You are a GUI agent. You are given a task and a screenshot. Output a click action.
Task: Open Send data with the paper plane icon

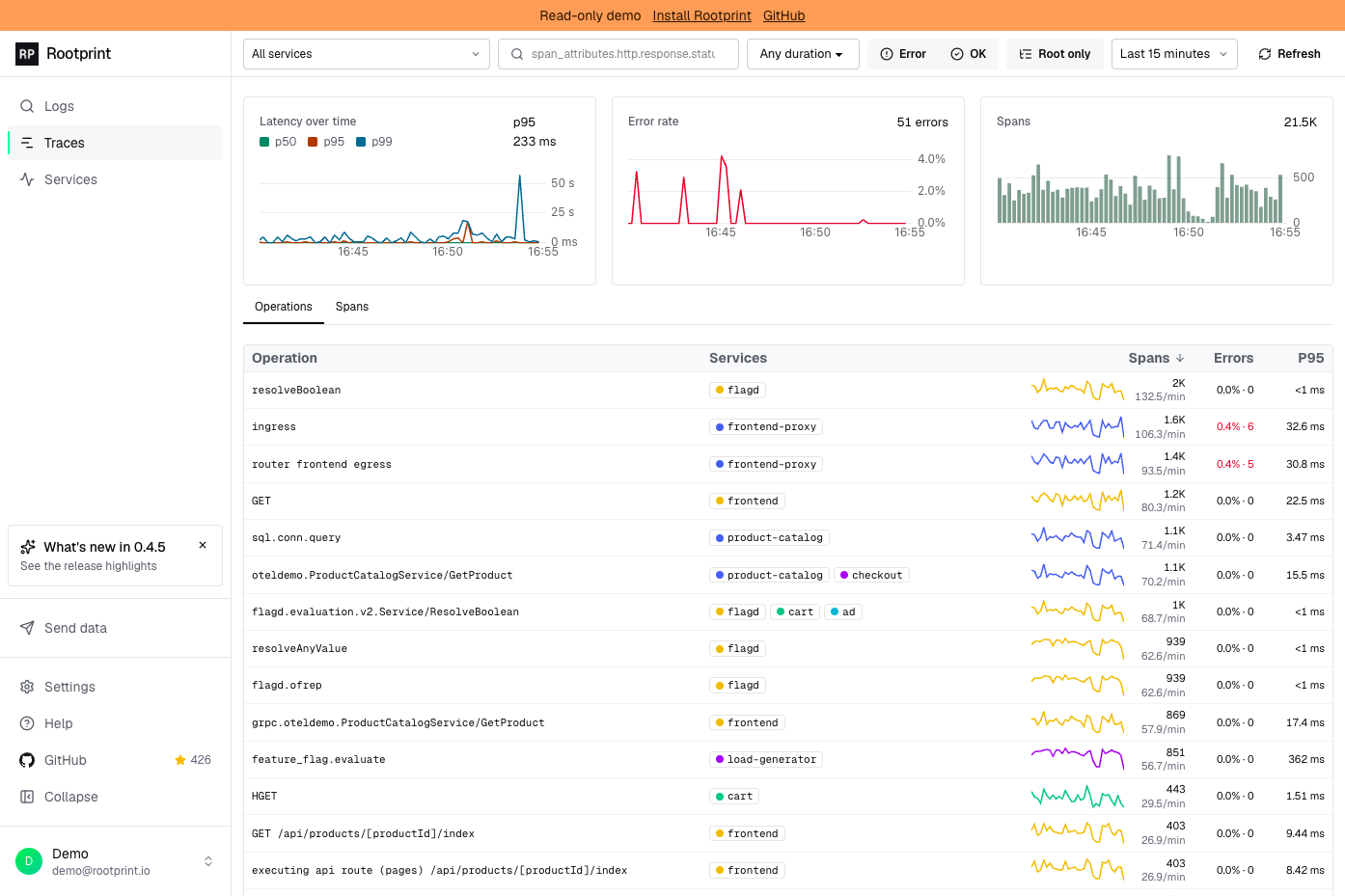click(27, 628)
